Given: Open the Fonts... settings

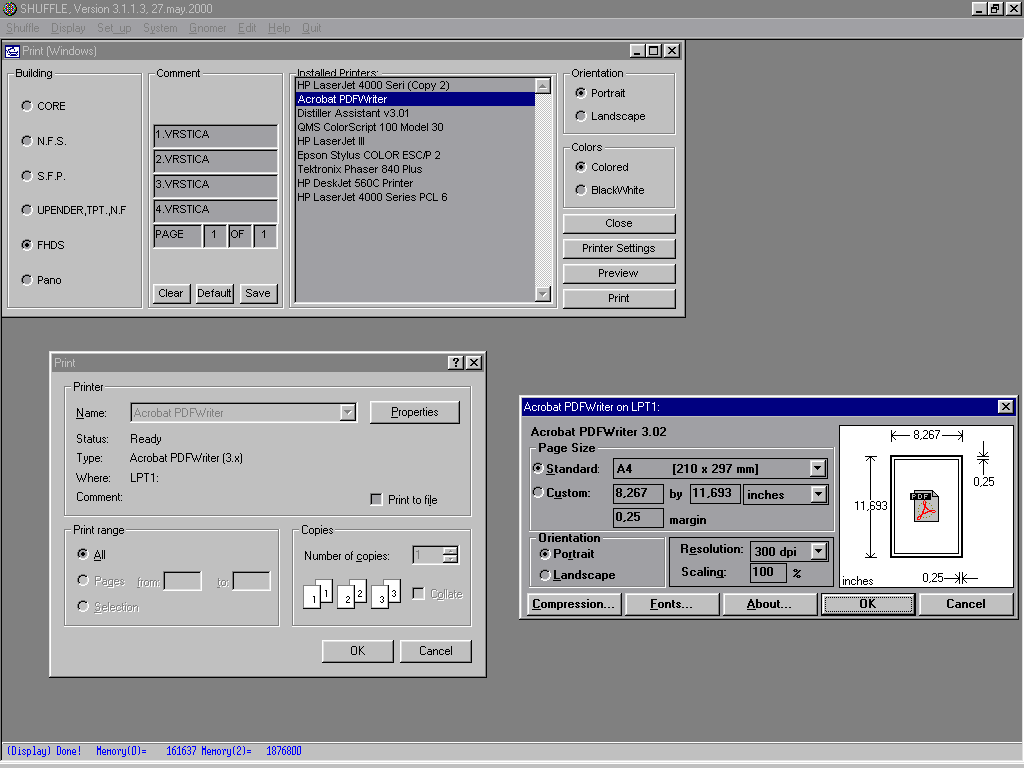Looking at the screenshot, I should [x=672, y=604].
